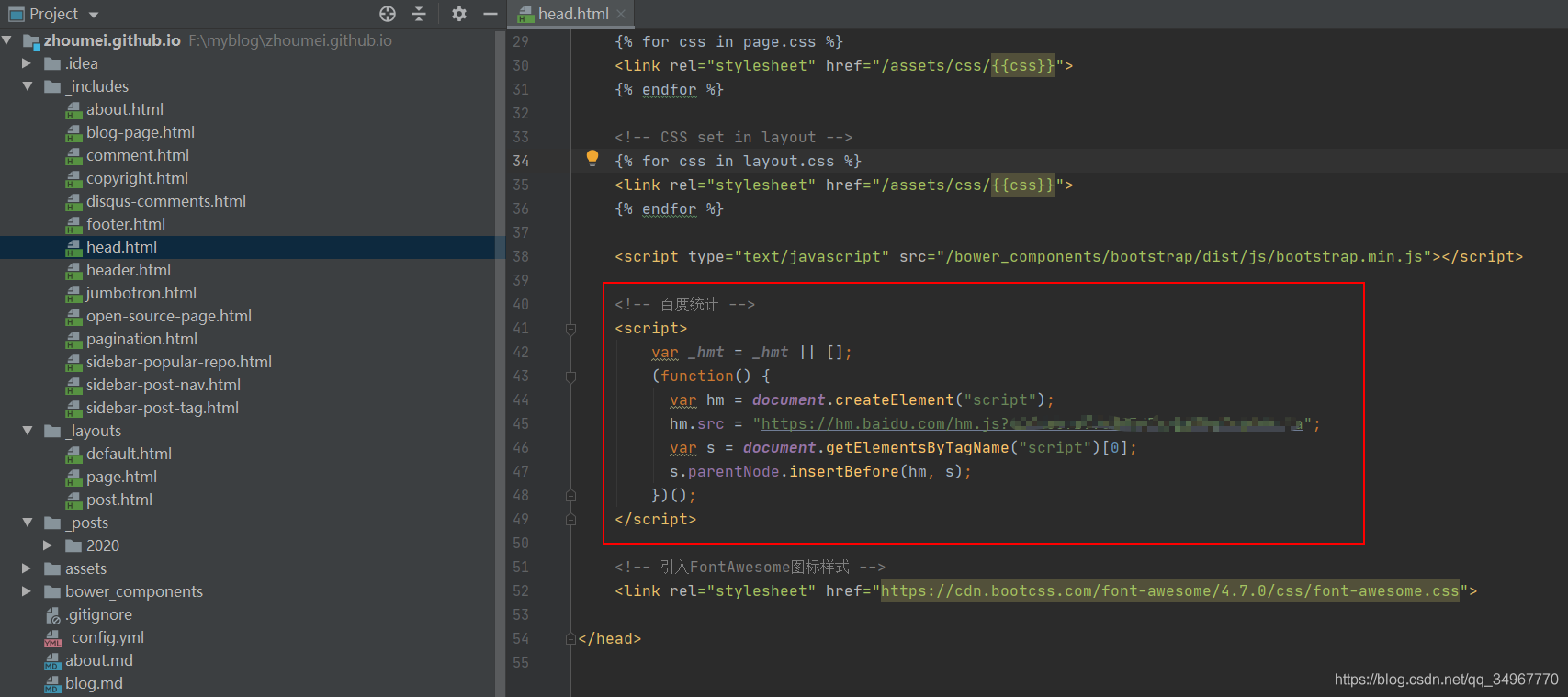Select disqus-comments.html file
Screen dimensions: 1568x697
point(166,201)
